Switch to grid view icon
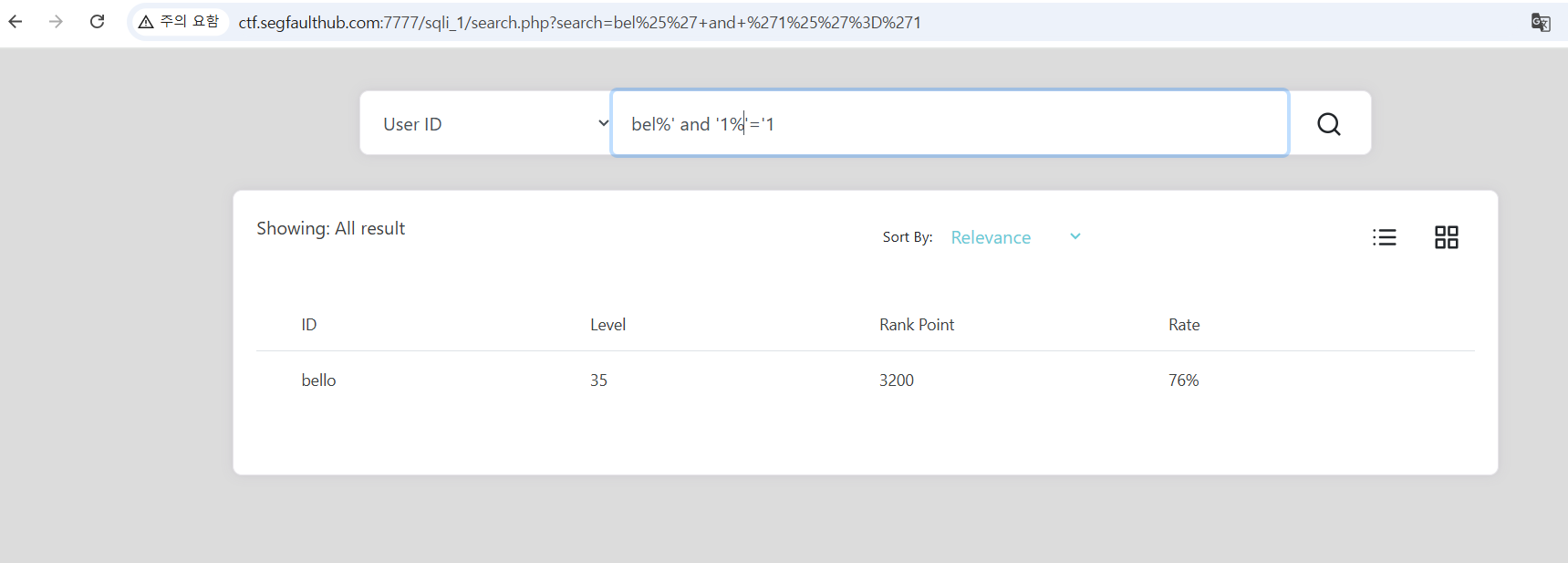 [1446, 237]
